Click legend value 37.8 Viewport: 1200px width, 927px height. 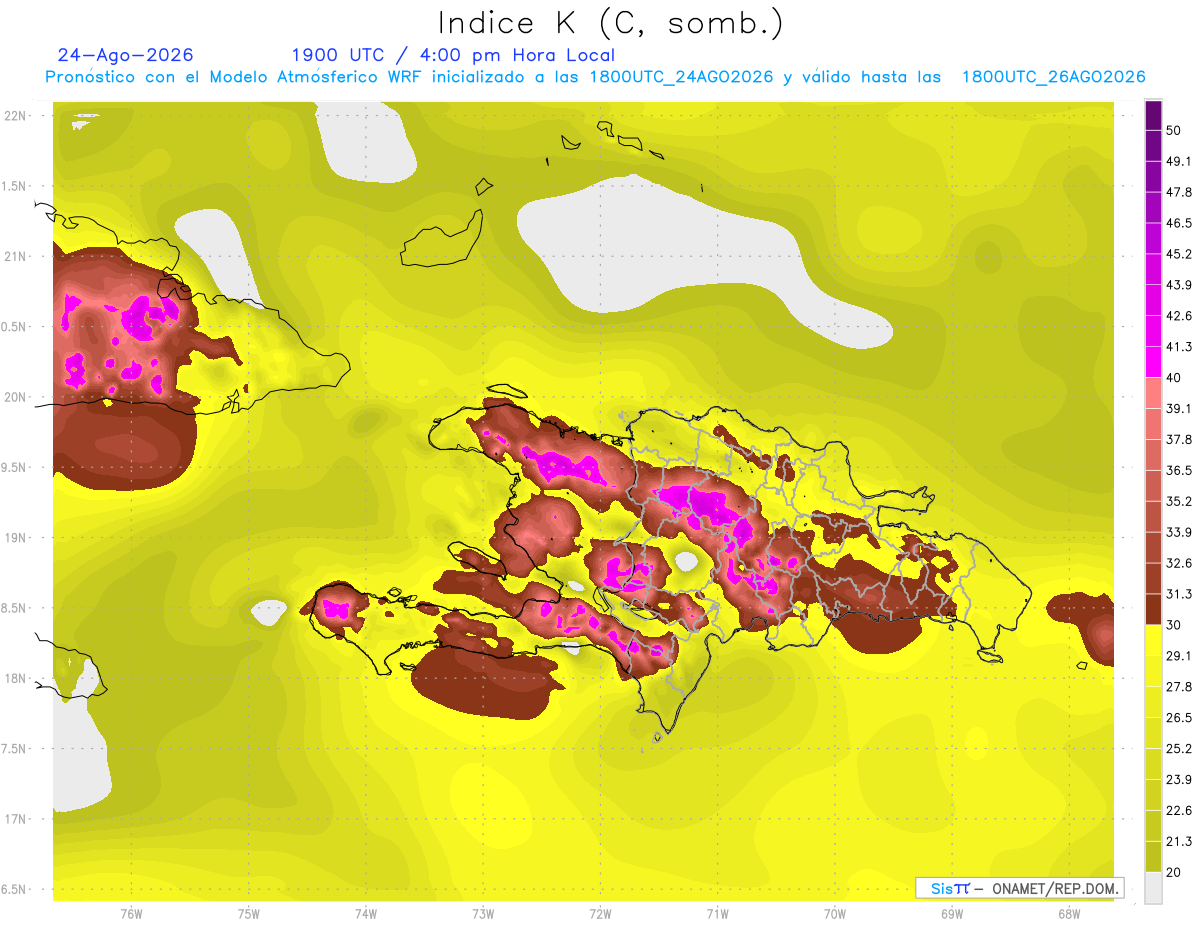pyautogui.click(x=1179, y=439)
